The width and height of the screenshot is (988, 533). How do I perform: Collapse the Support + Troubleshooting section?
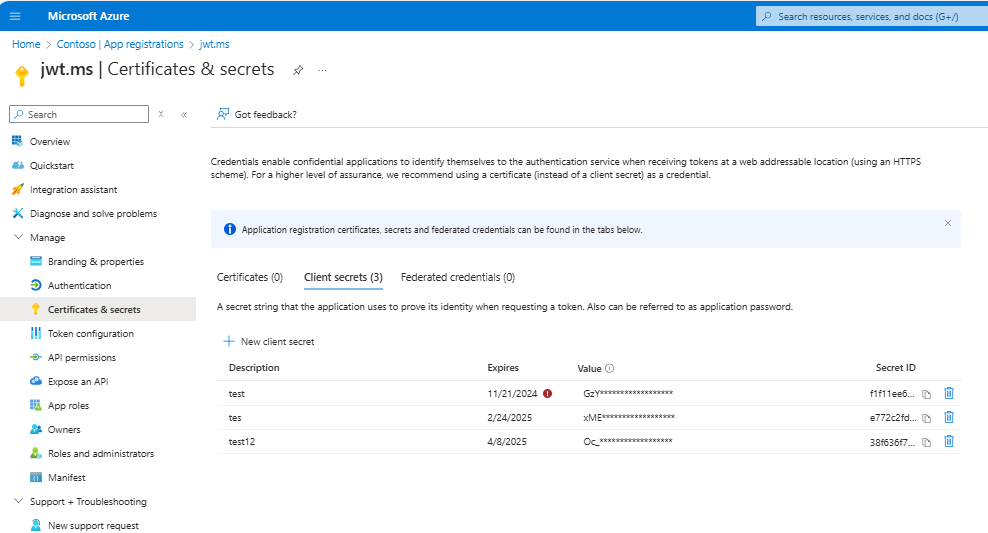18,501
